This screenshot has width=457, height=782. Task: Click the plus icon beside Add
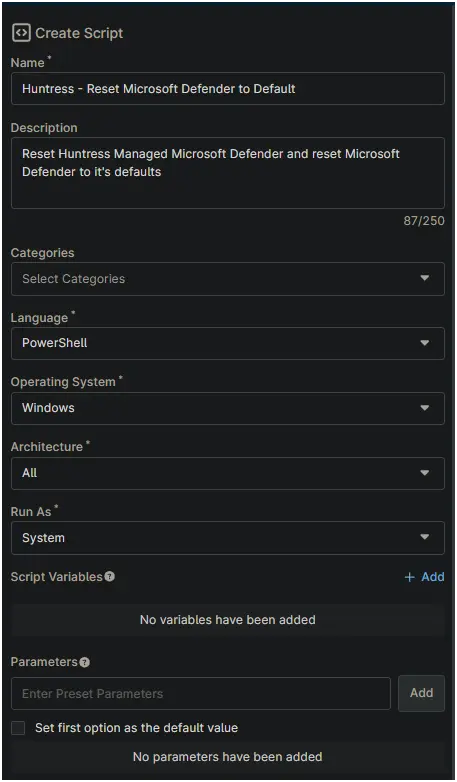point(410,577)
